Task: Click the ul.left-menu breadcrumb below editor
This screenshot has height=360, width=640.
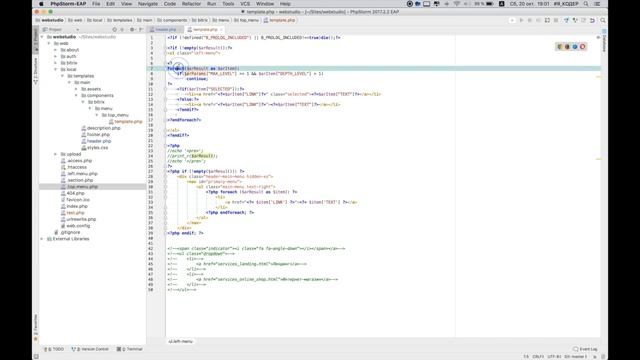Action: [x=180, y=341]
